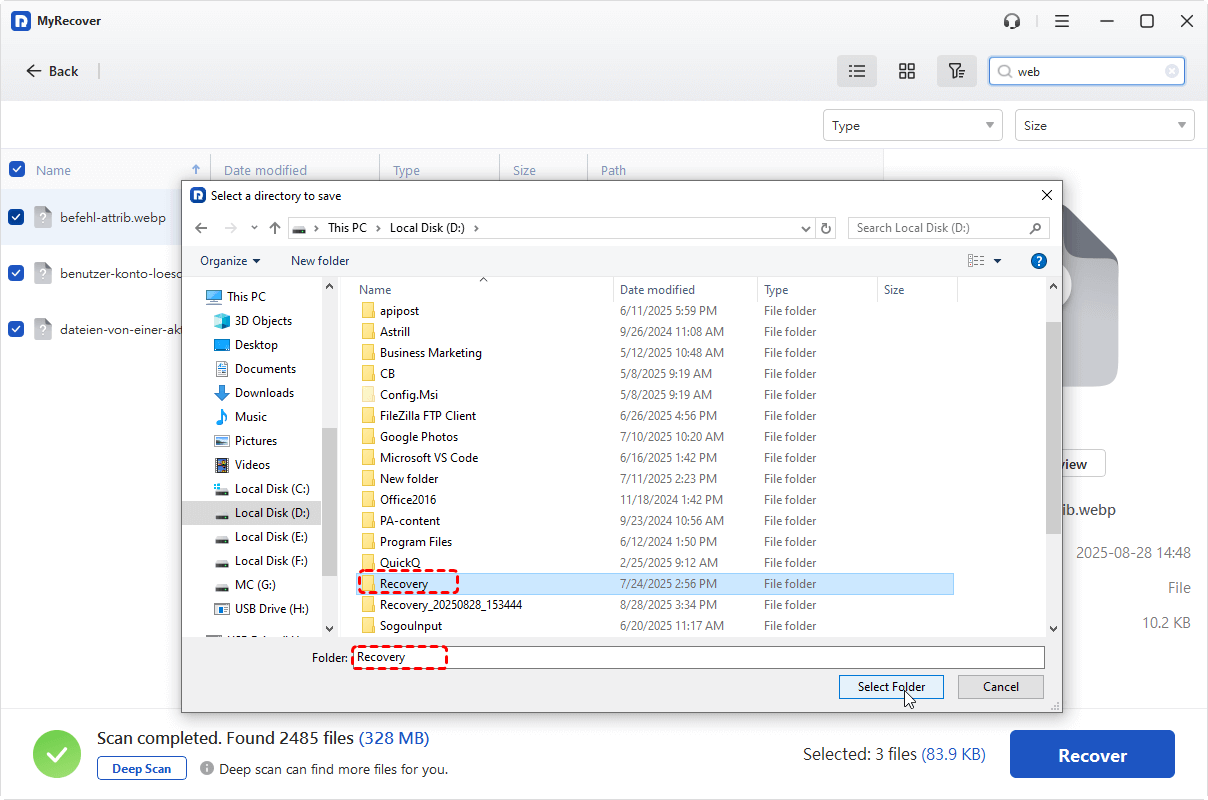This screenshot has height=800, width=1208.
Task: Click the dialog Back navigation arrow
Action: click(201, 228)
